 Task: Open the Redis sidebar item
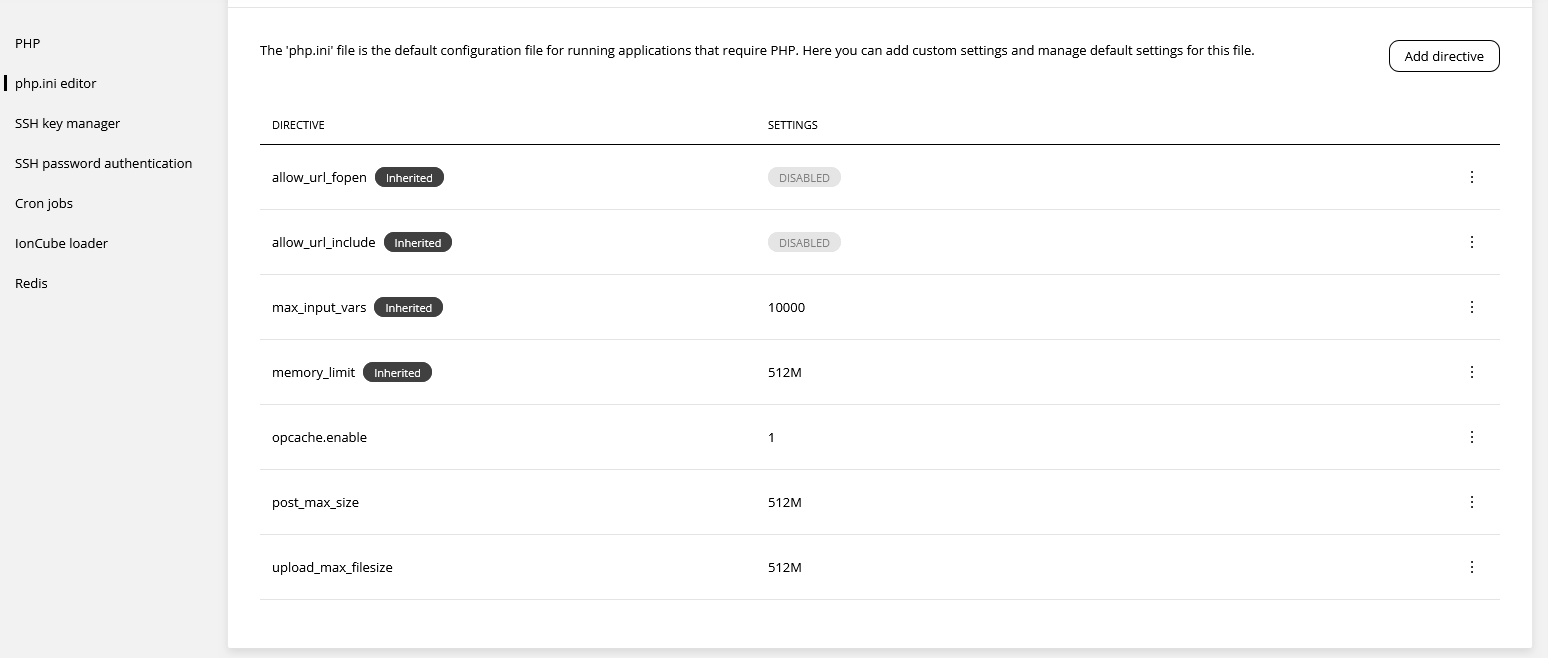coord(31,283)
